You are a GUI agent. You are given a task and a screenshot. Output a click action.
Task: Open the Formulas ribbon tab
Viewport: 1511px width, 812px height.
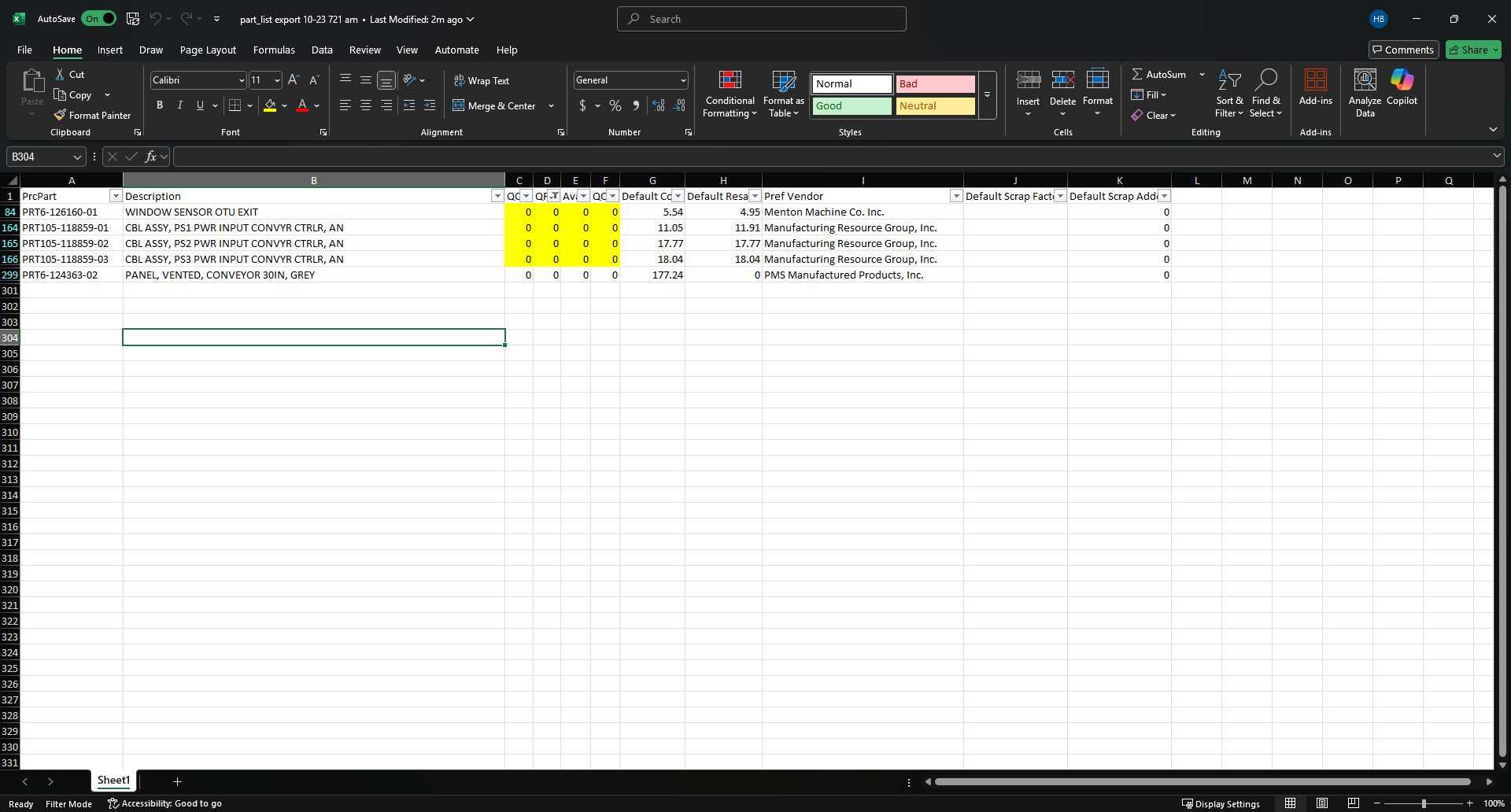[274, 50]
